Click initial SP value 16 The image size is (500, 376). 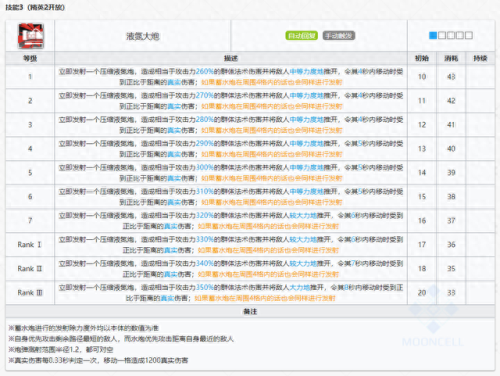tap(422, 221)
